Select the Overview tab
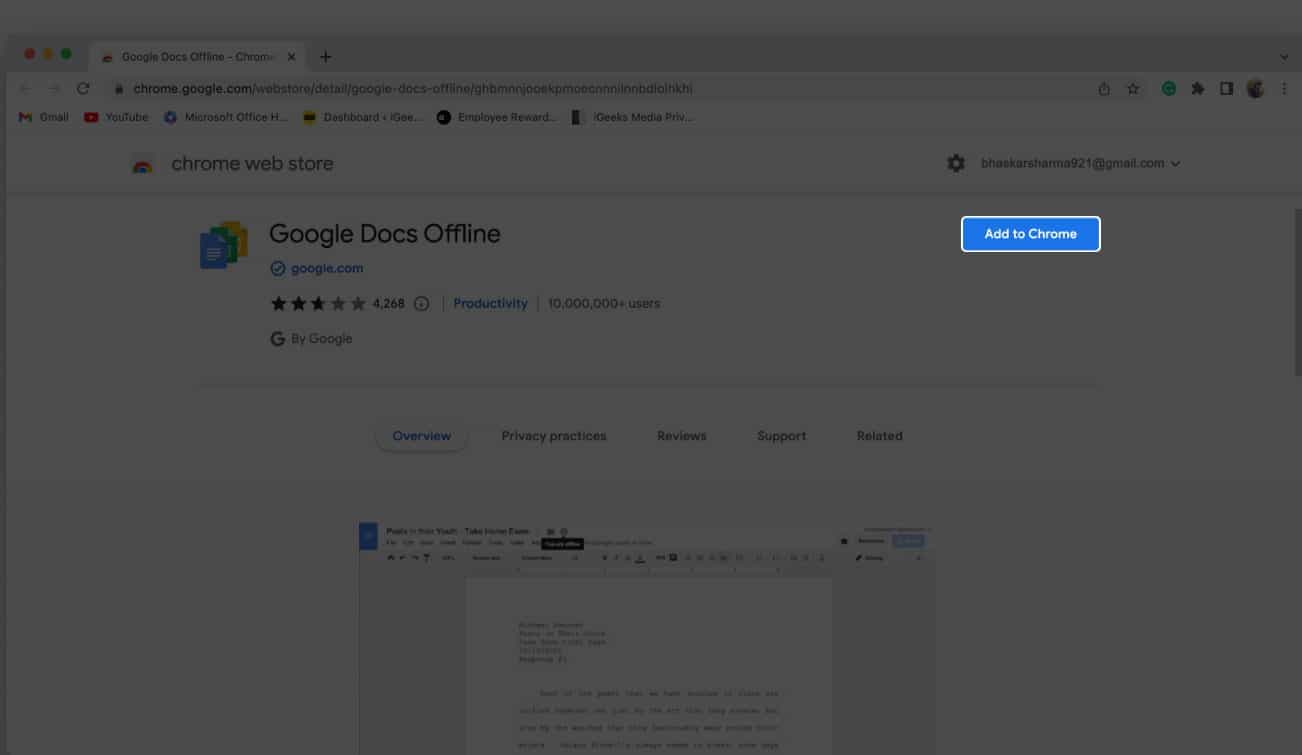 tap(421, 436)
